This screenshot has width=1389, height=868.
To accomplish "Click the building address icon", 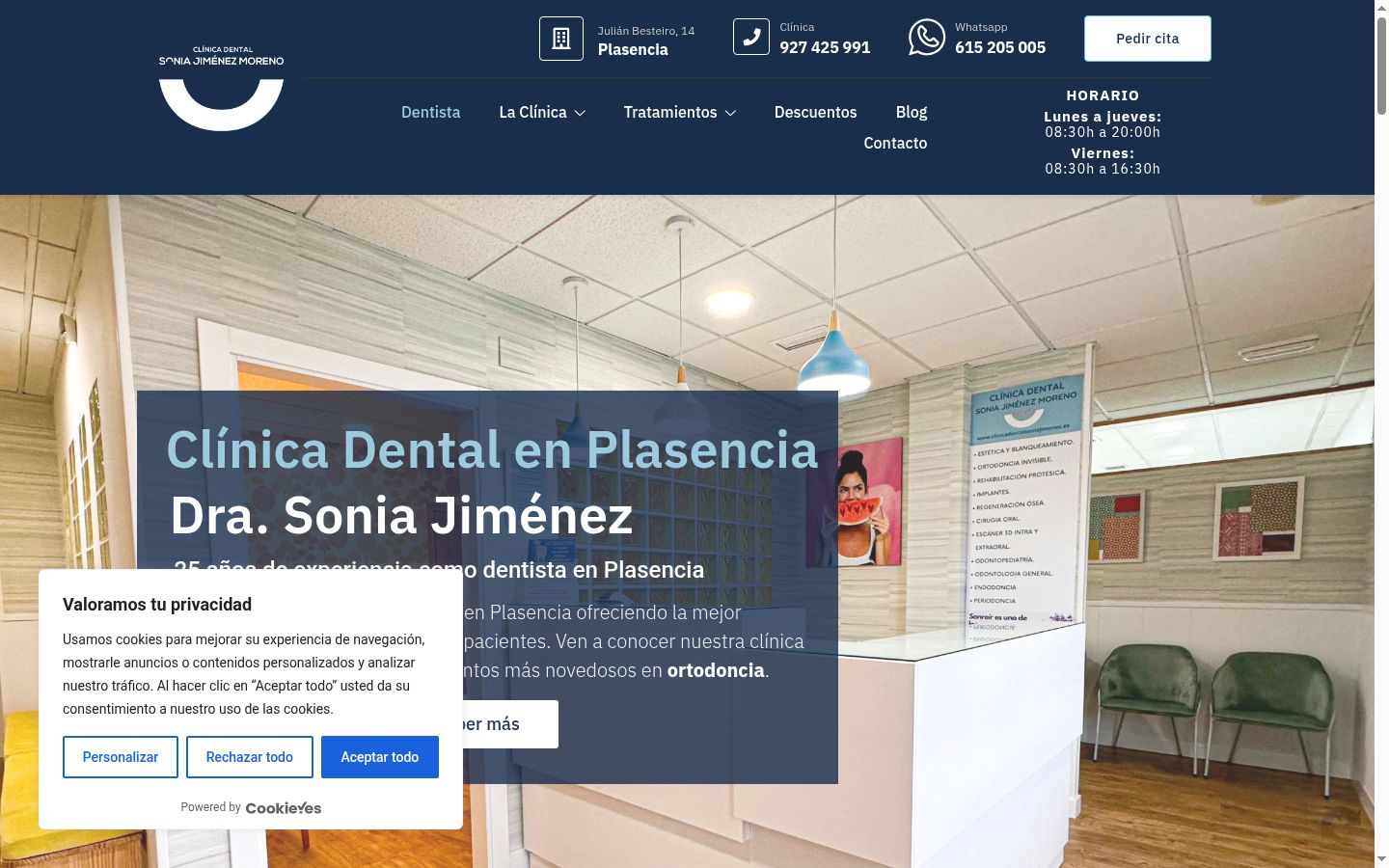I will tap(560, 39).
